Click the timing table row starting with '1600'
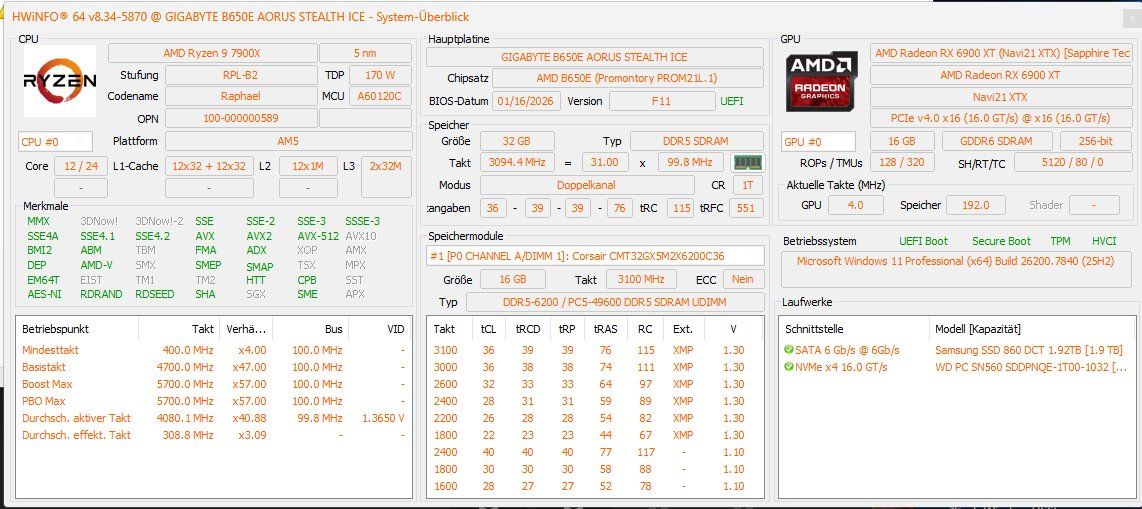Viewport: 1142px width, 509px height. [x=594, y=486]
